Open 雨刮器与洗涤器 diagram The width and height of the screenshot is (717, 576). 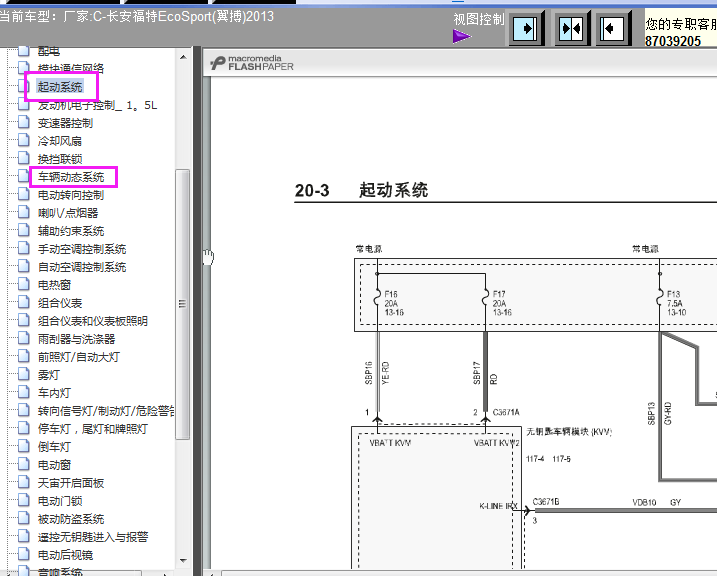point(76,339)
